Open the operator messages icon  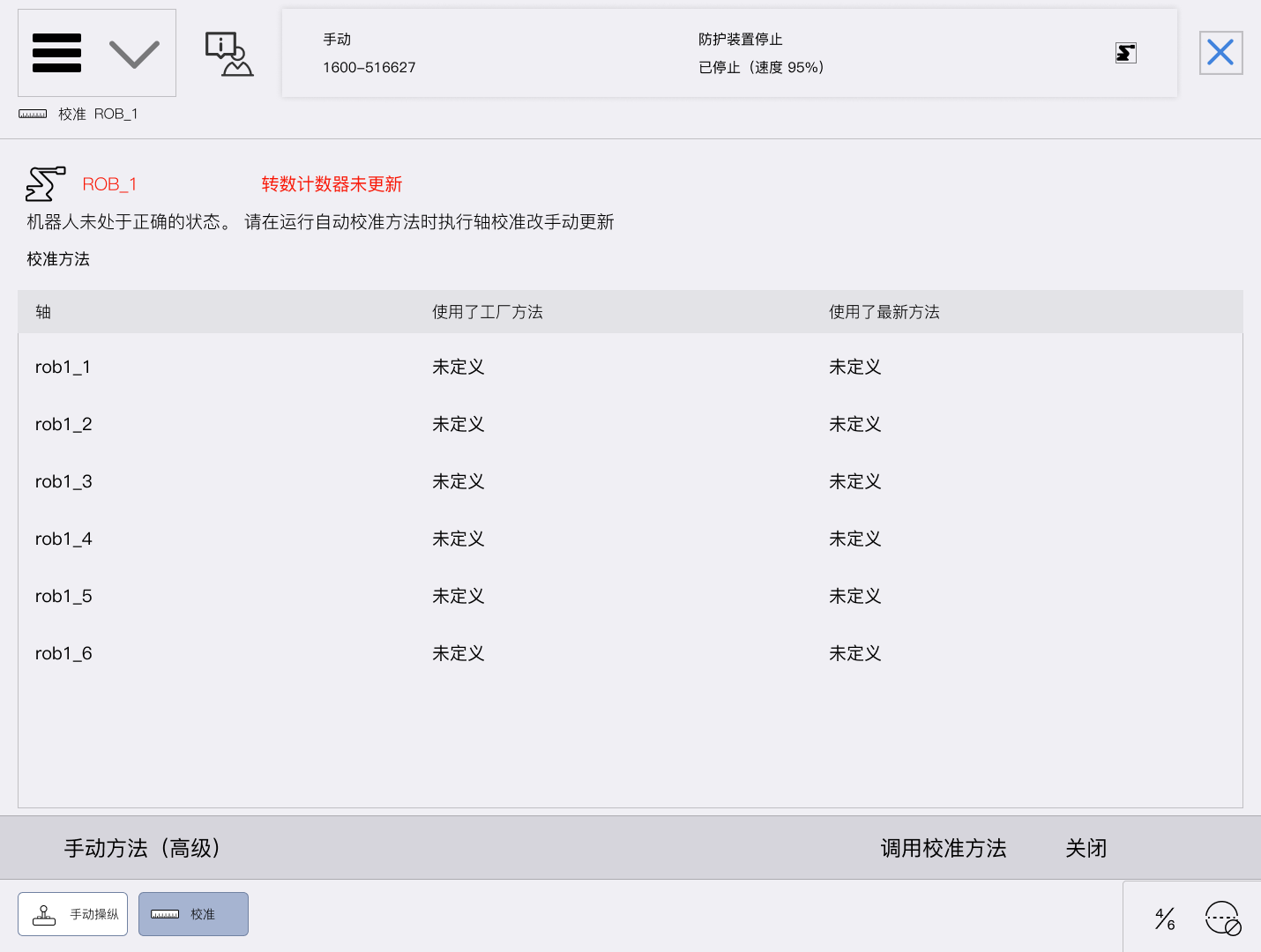(228, 54)
